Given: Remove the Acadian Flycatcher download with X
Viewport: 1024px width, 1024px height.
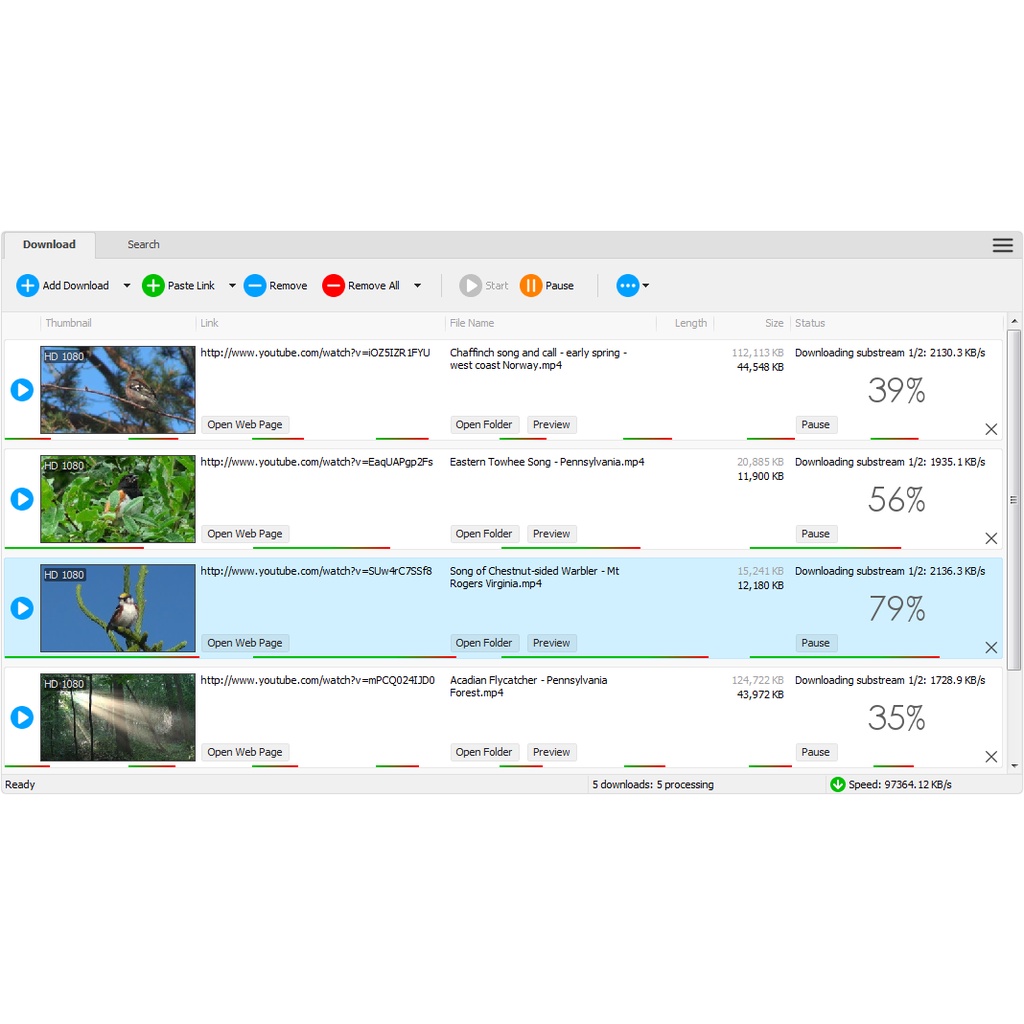Looking at the screenshot, I should point(991,756).
